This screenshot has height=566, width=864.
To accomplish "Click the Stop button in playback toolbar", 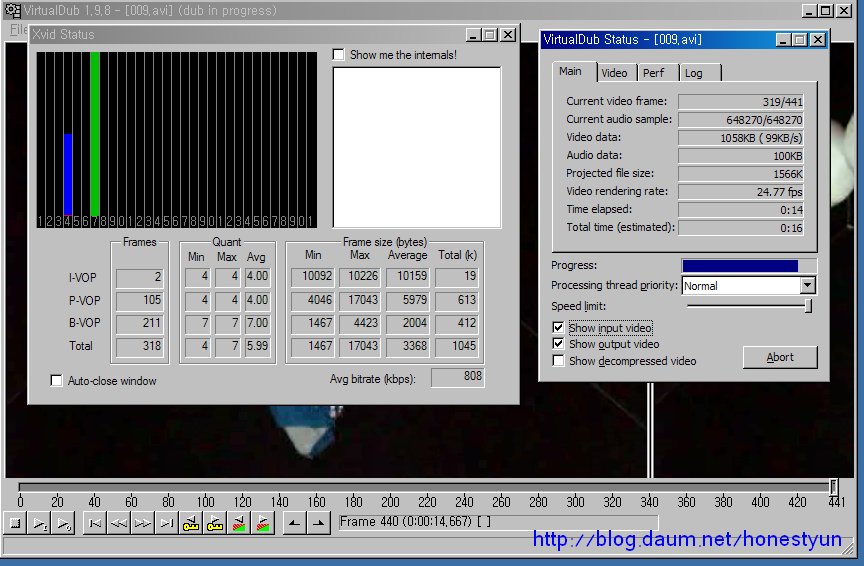I will click(15, 523).
